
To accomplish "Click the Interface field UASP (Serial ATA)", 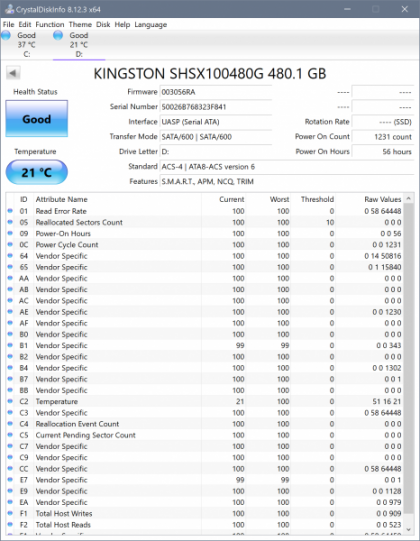I will pos(216,122).
